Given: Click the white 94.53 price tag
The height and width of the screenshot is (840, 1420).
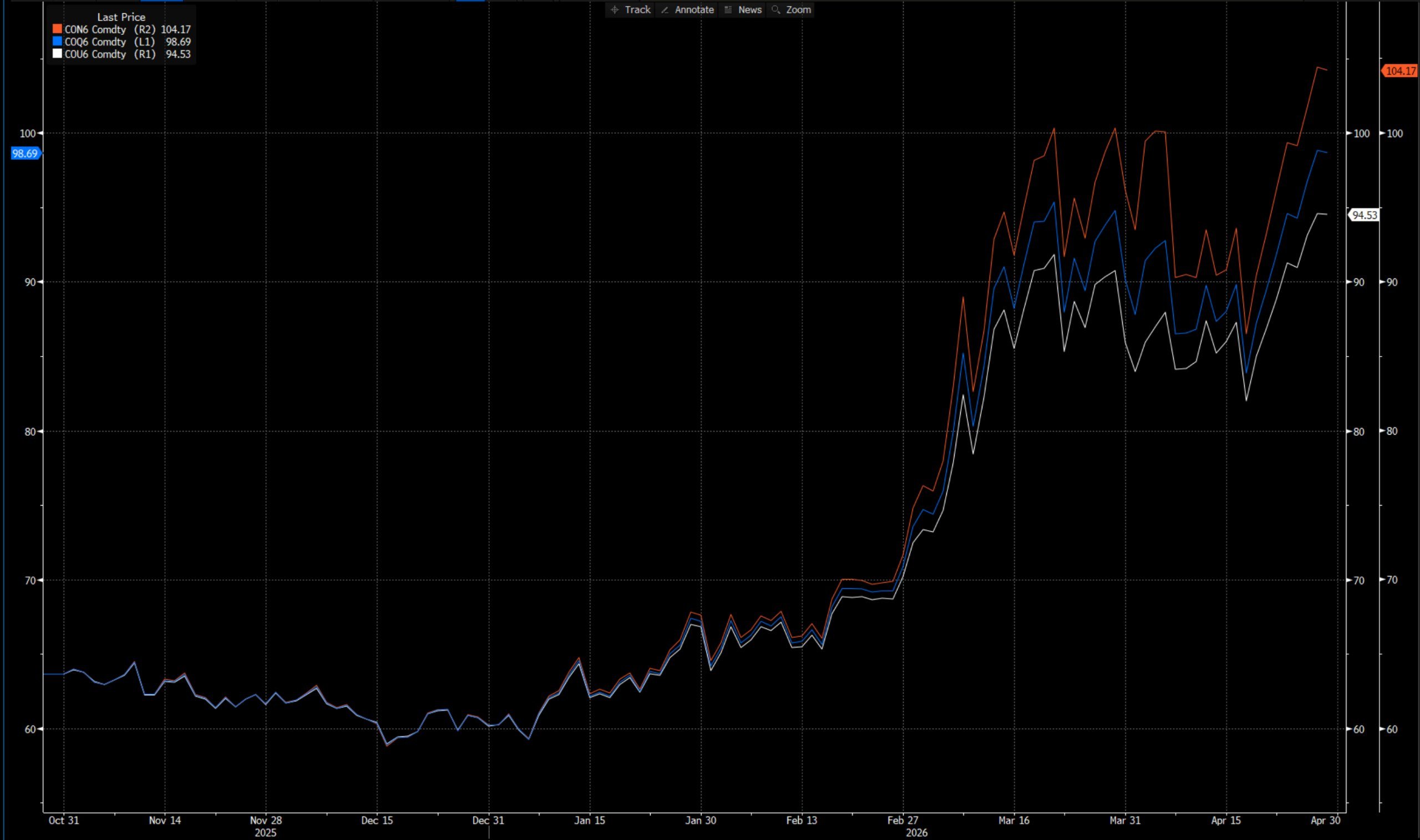Looking at the screenshot, I should tap(1364, 215).
